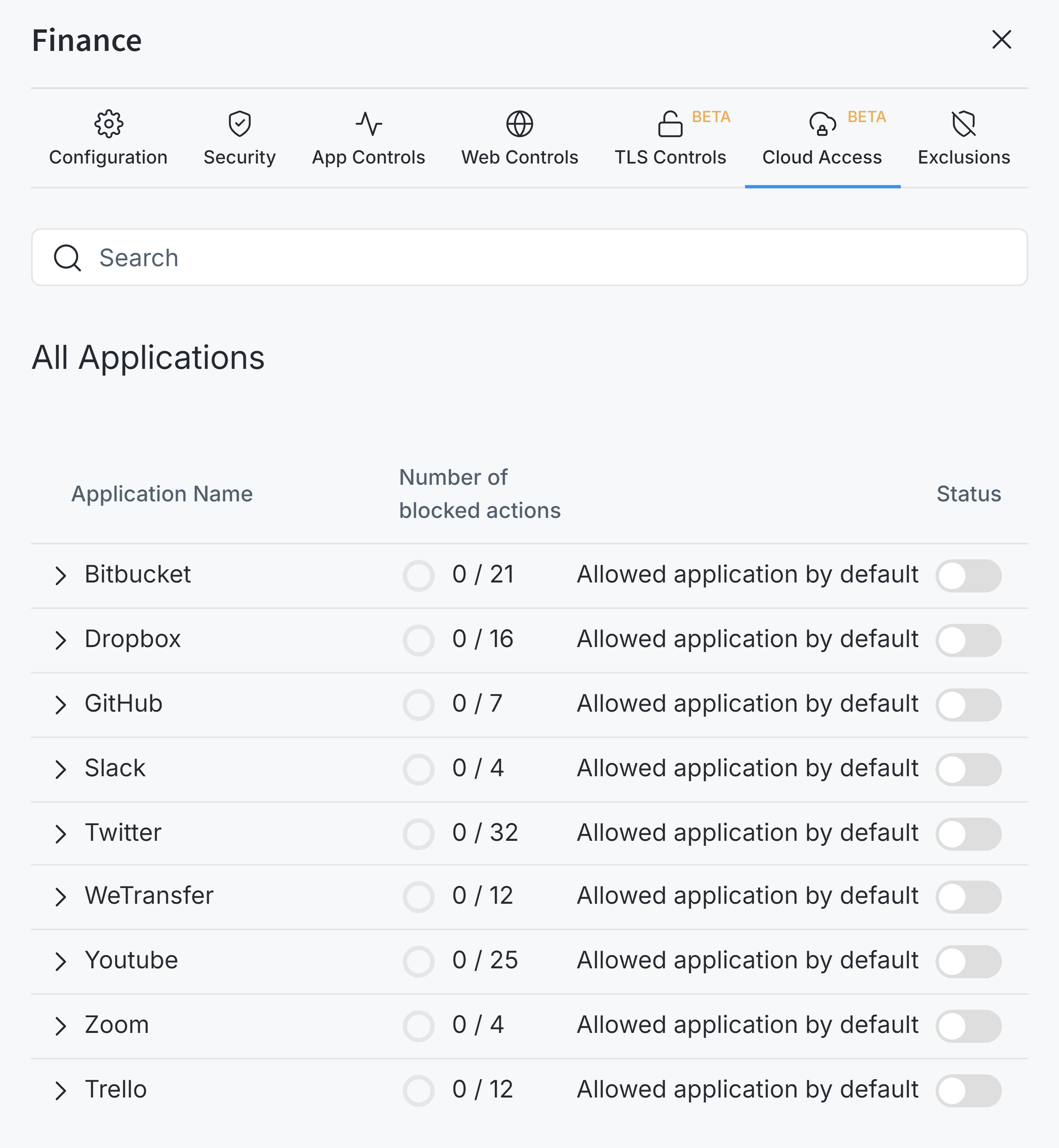
Task: Click the magnifier icon in search box
Action: coord(68,257)
